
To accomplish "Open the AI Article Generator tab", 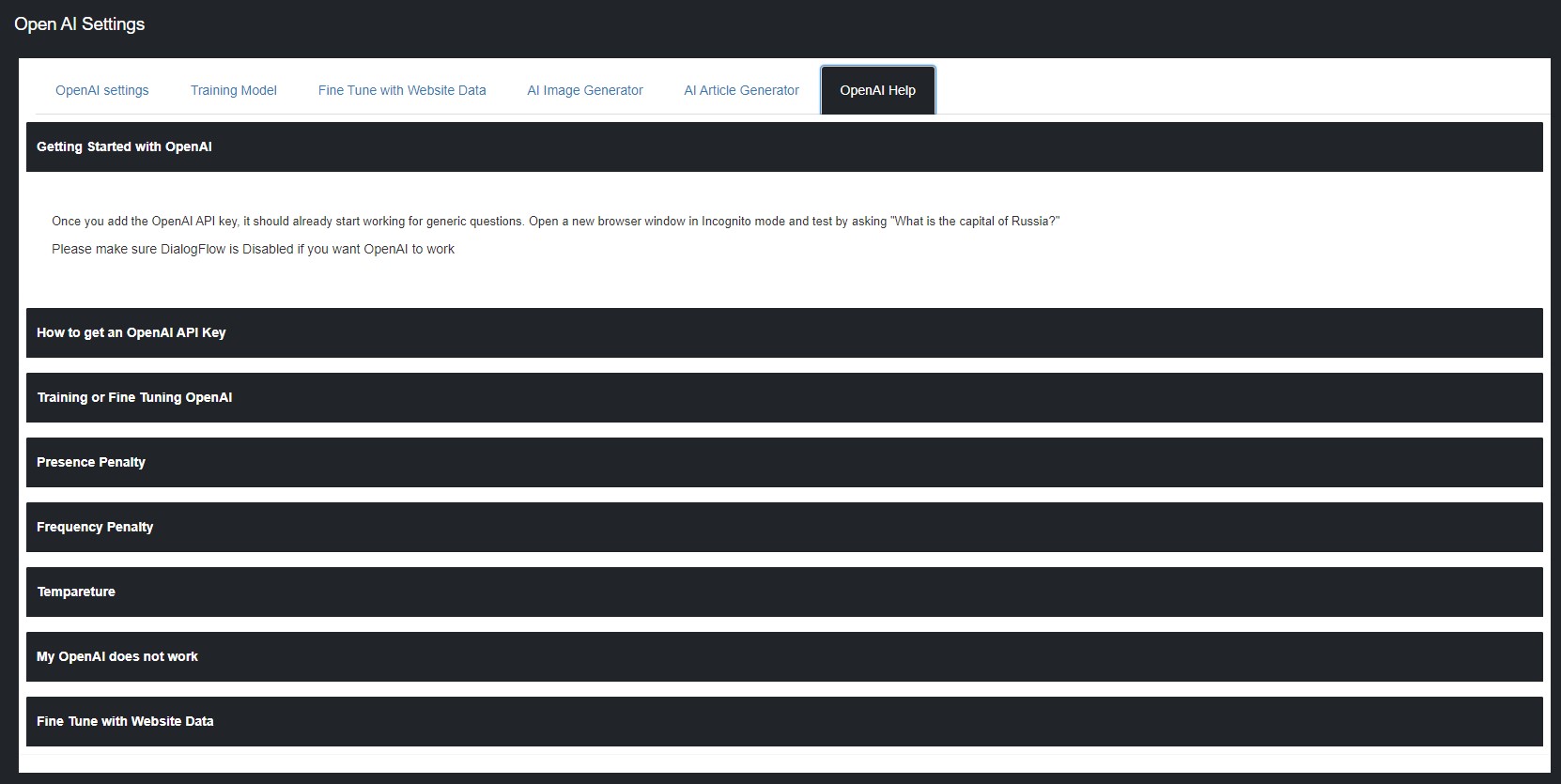I will point(741,90).
